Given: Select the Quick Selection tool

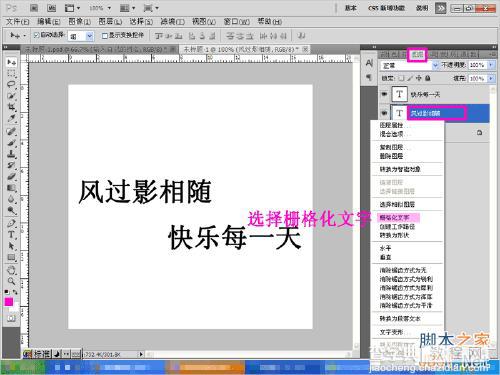Looking at the screenshot, I should point(11,96).
